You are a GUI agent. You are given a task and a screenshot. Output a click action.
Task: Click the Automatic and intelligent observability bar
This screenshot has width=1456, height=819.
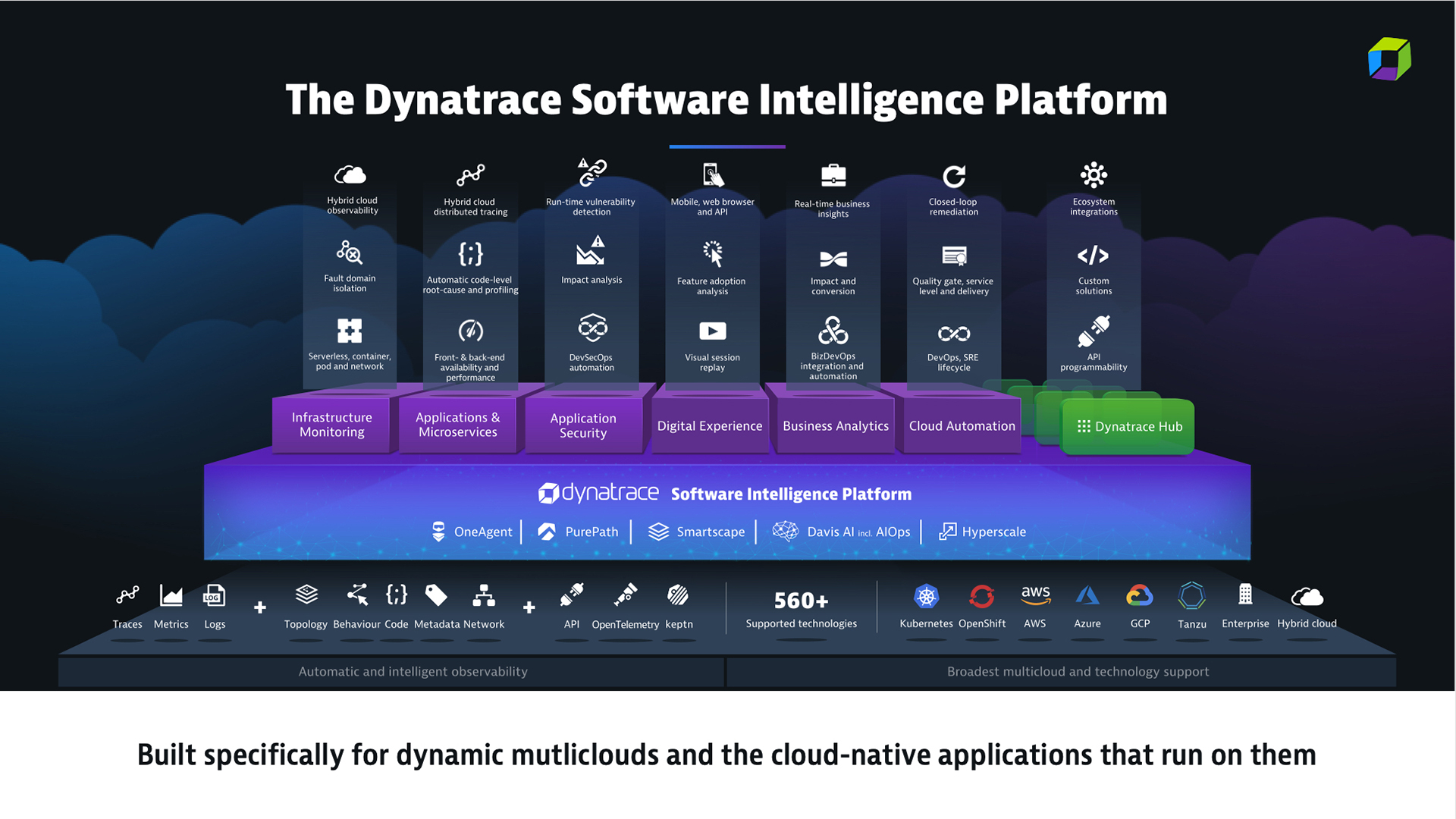click(x=413, y=672)
